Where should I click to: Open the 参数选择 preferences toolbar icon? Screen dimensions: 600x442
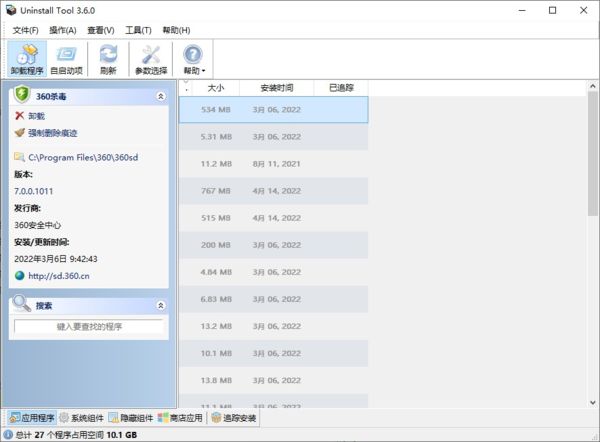[151, 59]
